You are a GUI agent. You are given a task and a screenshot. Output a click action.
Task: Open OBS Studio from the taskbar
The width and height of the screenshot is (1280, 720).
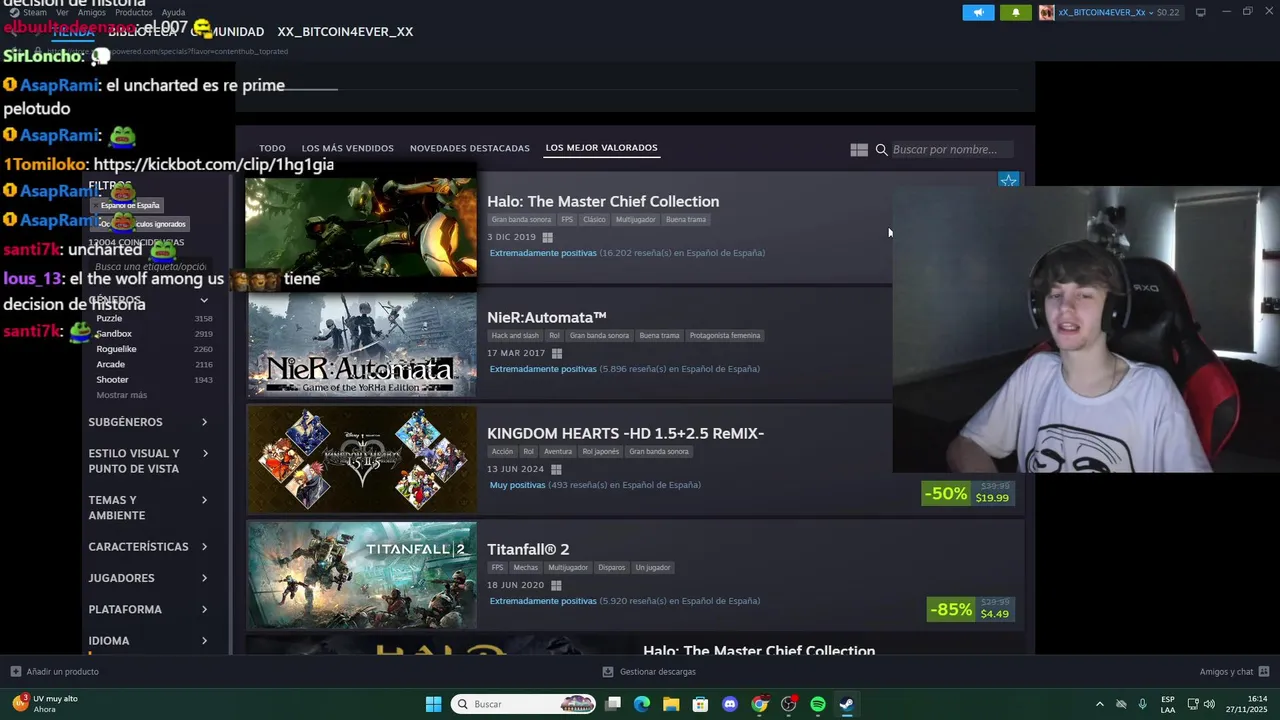click(789, 704)
